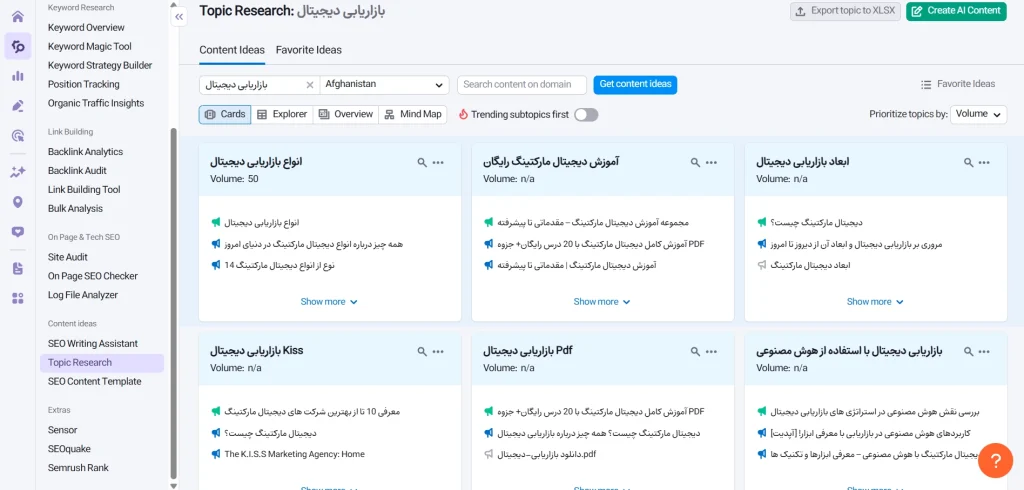Click the green megaphone beside دیجیتال مارکتینگ چیست؟ in ابعاد card
This screenshot has height=490, width=1024.
762,223
